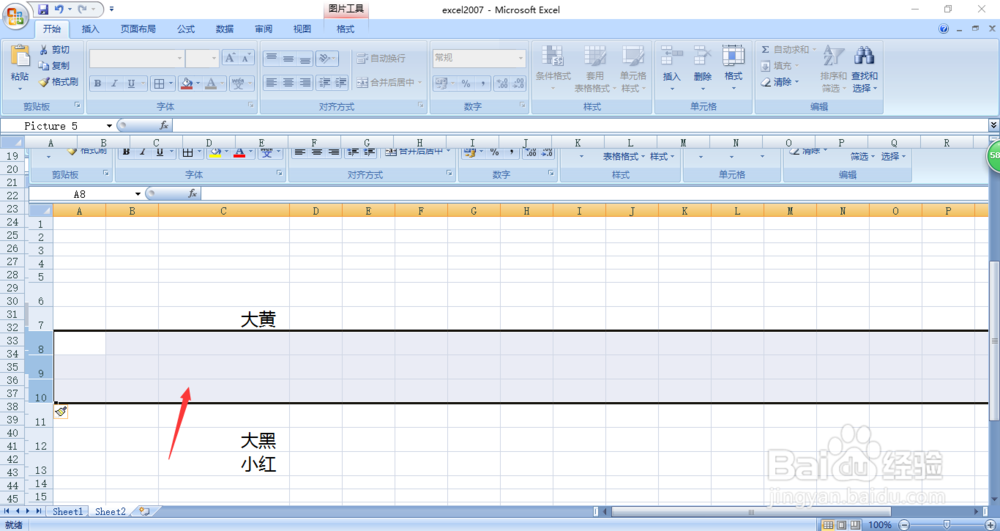Increase font size with large A button
Viewport: 1000px width, 531px height.
230,58
